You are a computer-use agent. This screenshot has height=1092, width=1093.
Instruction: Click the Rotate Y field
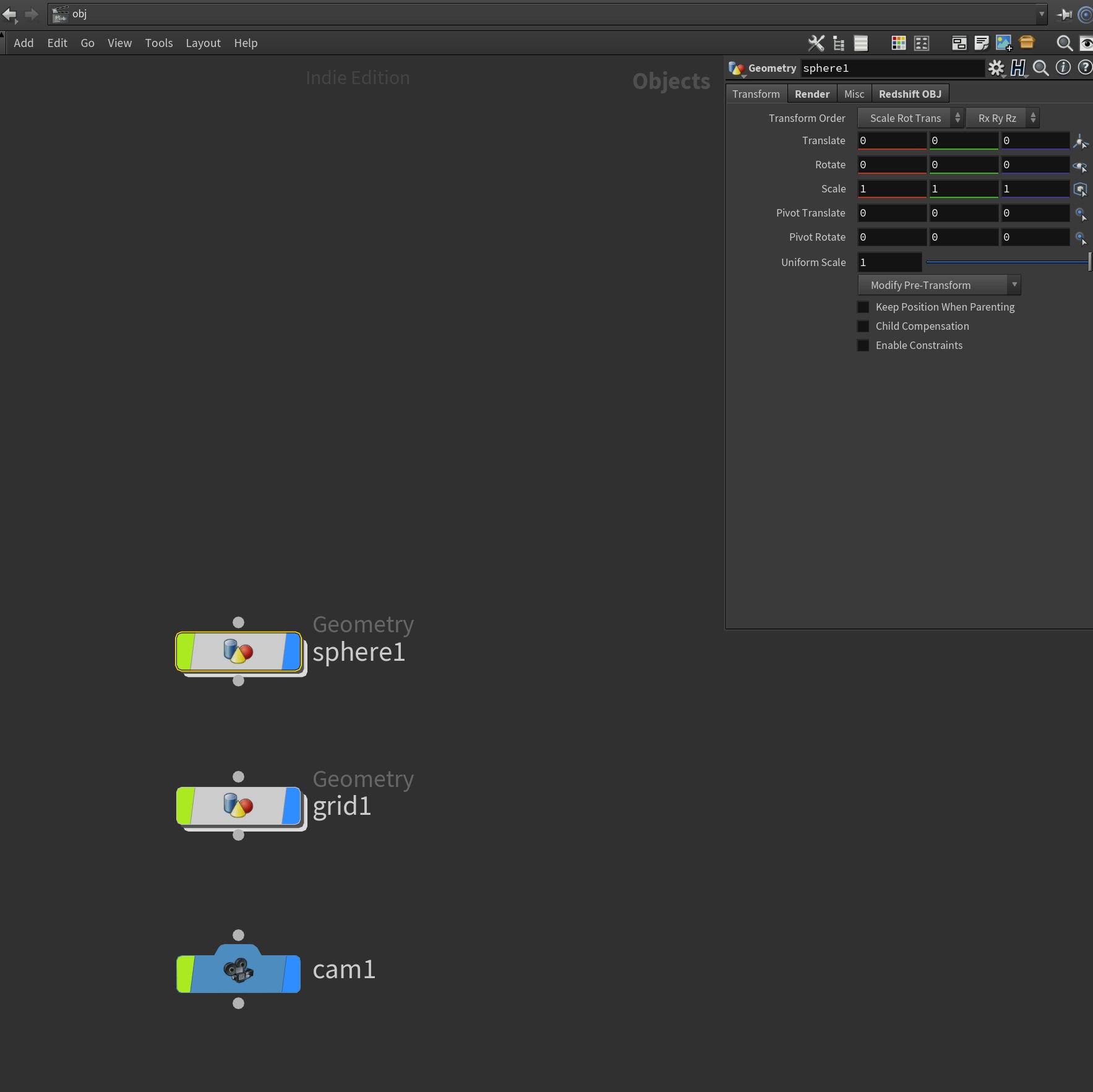pyautogui.click(x=963, y=165)
